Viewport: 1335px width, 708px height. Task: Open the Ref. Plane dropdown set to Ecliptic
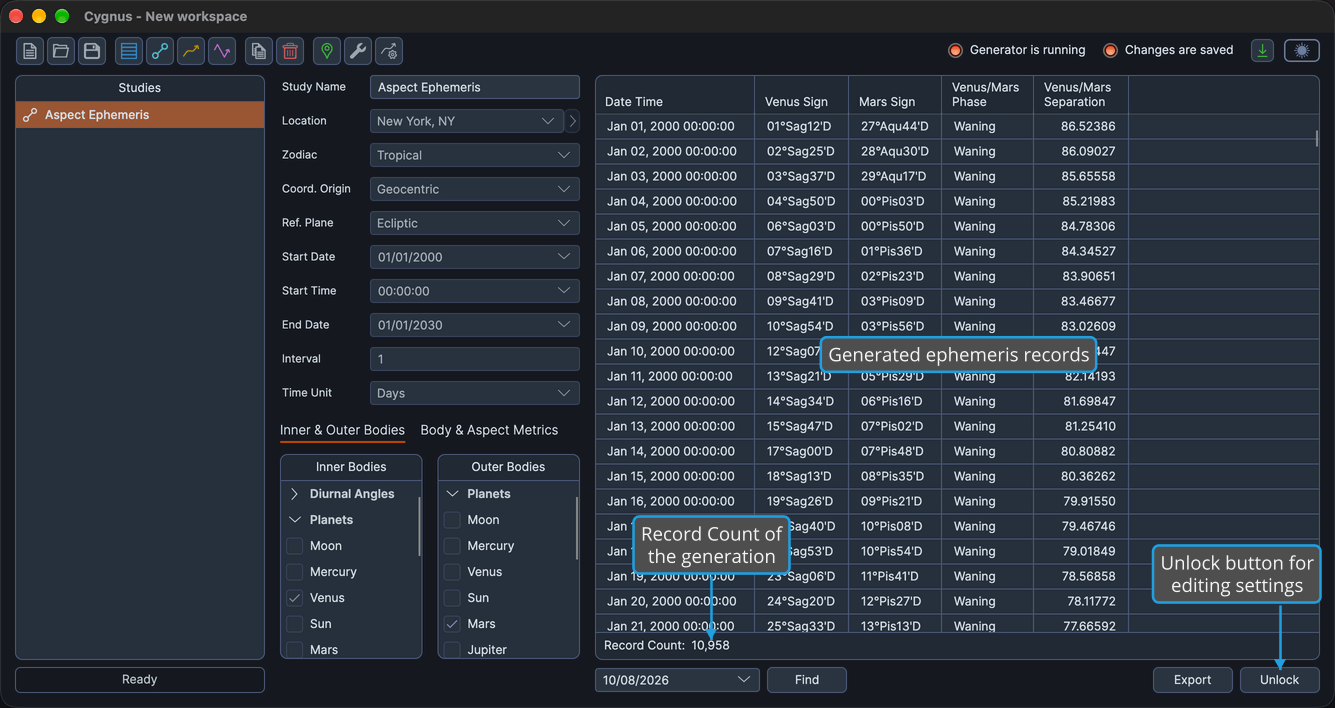pos(475,223)
